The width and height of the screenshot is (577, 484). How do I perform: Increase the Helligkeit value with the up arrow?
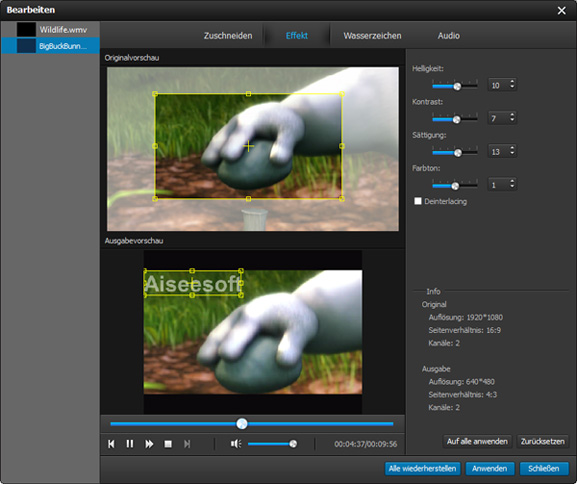(512, 81)
